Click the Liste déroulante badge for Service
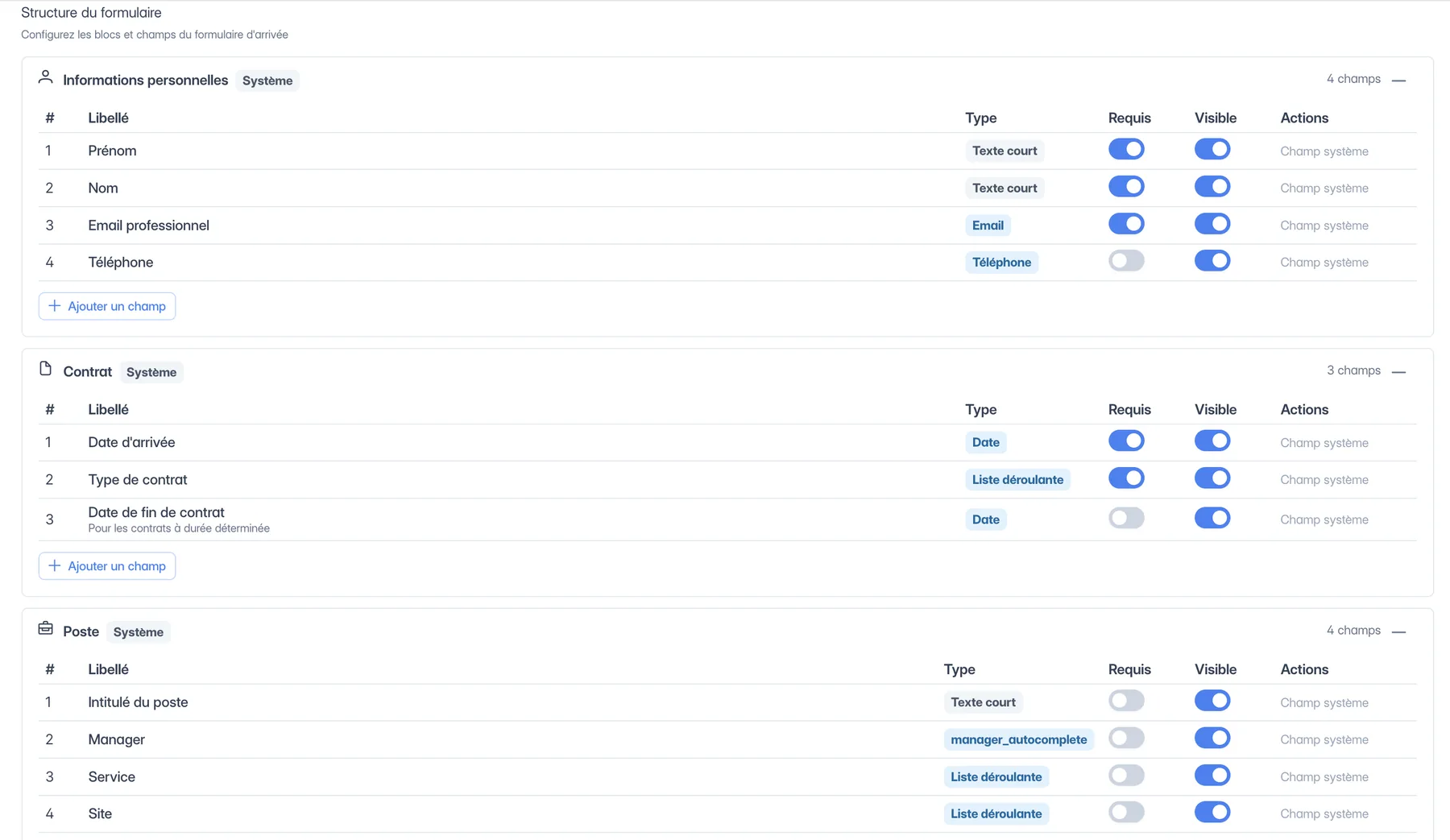Image resolution: width=1450 pixels, height=840 pixels. pyautogui.click(x=996, y=777)
